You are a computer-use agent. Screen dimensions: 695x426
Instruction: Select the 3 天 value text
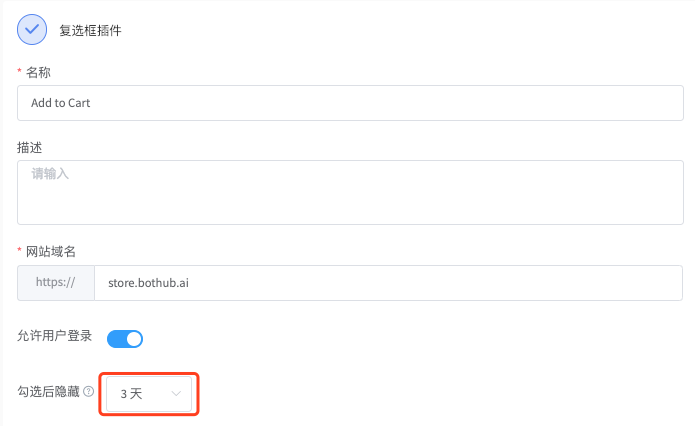(x=131, y=394)
